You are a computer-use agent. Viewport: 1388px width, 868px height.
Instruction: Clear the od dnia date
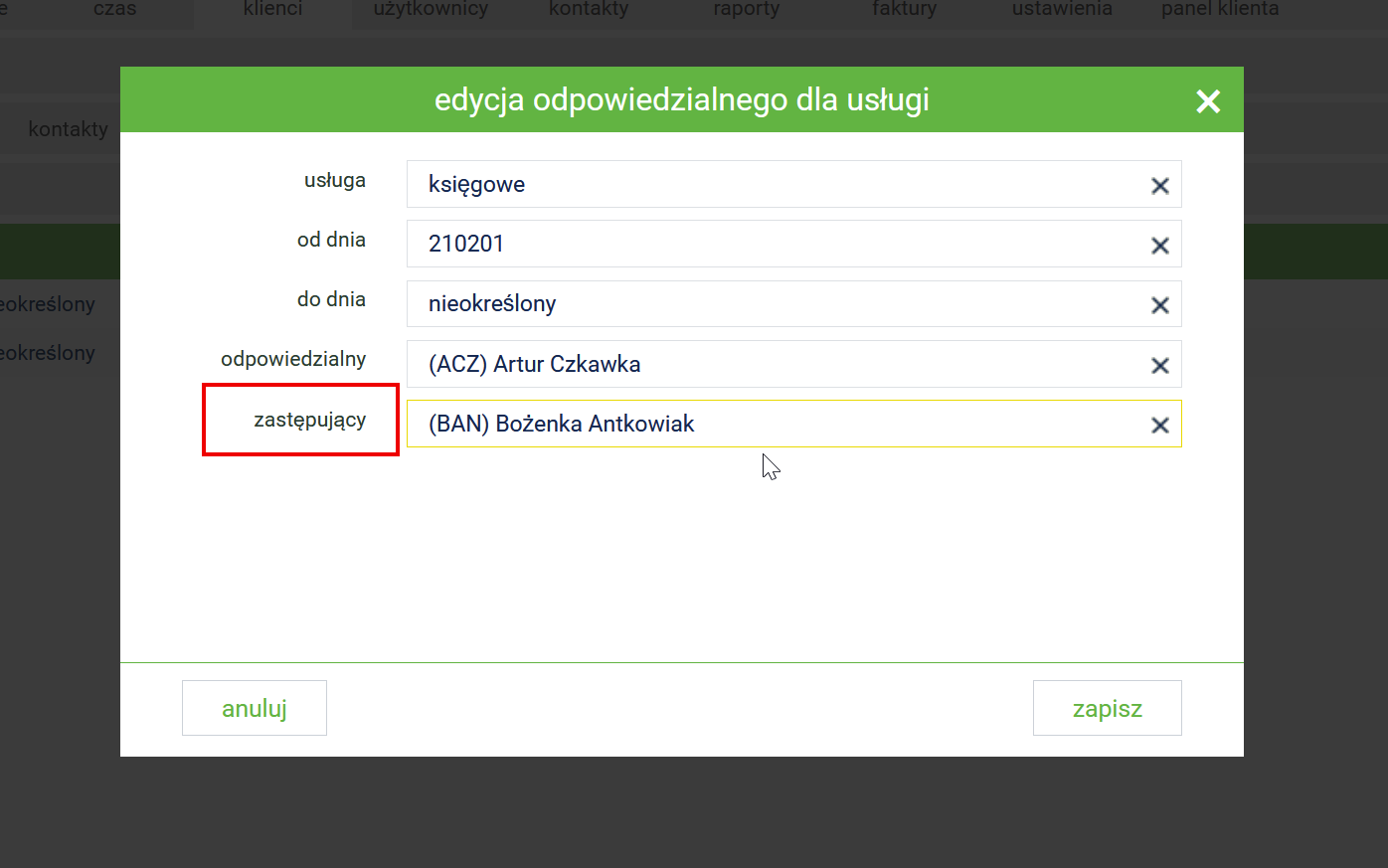tap(1159, 246)
